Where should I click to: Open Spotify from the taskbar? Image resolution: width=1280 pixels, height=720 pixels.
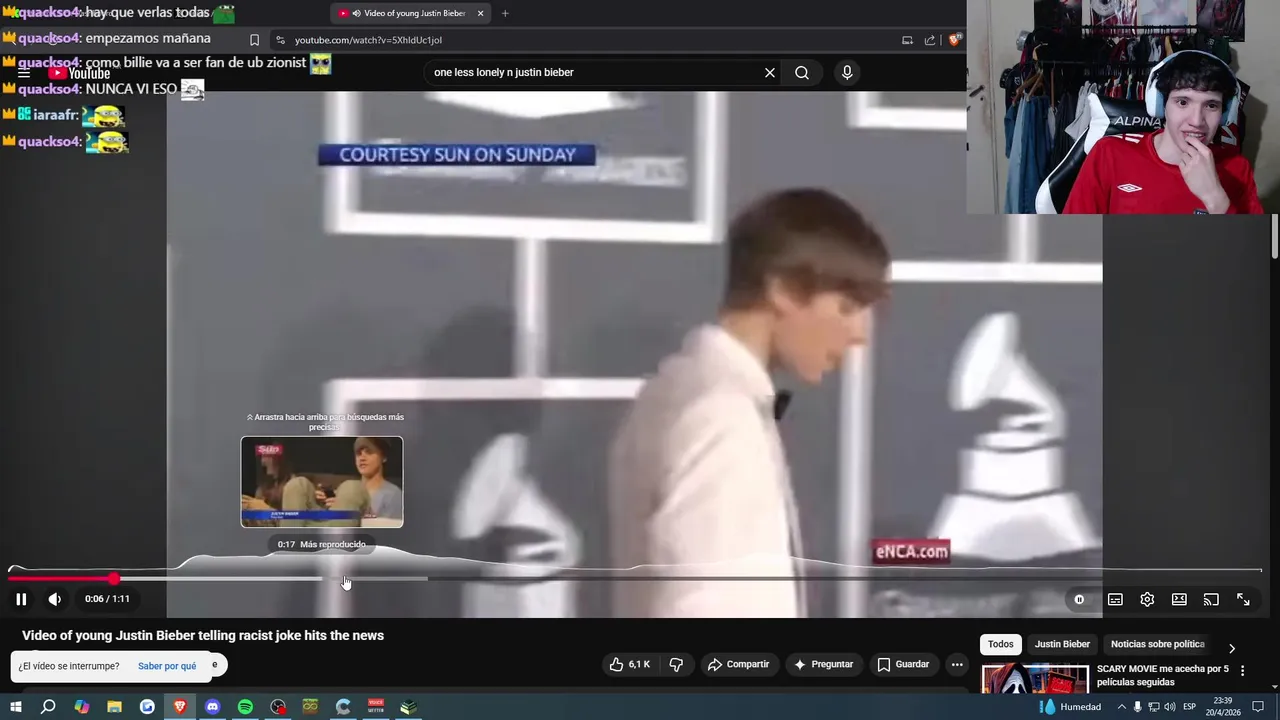tap(245, 707)
